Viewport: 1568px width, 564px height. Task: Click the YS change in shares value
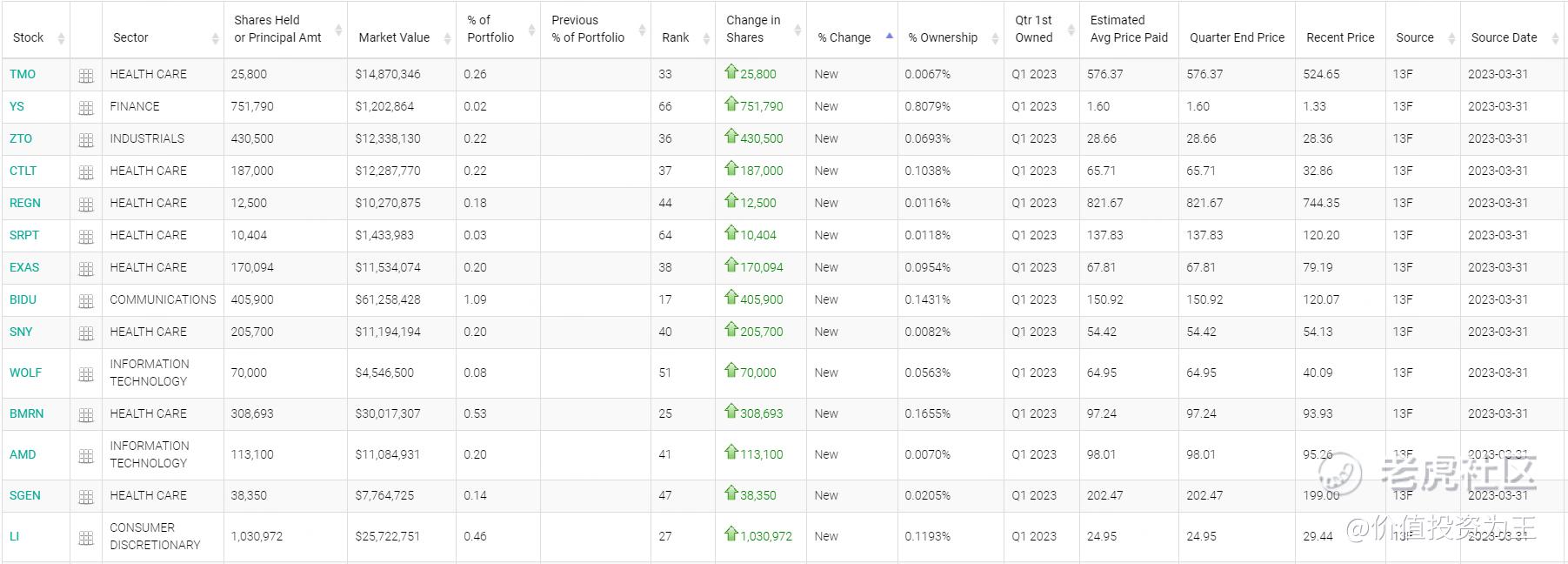(x=761, y=106)
